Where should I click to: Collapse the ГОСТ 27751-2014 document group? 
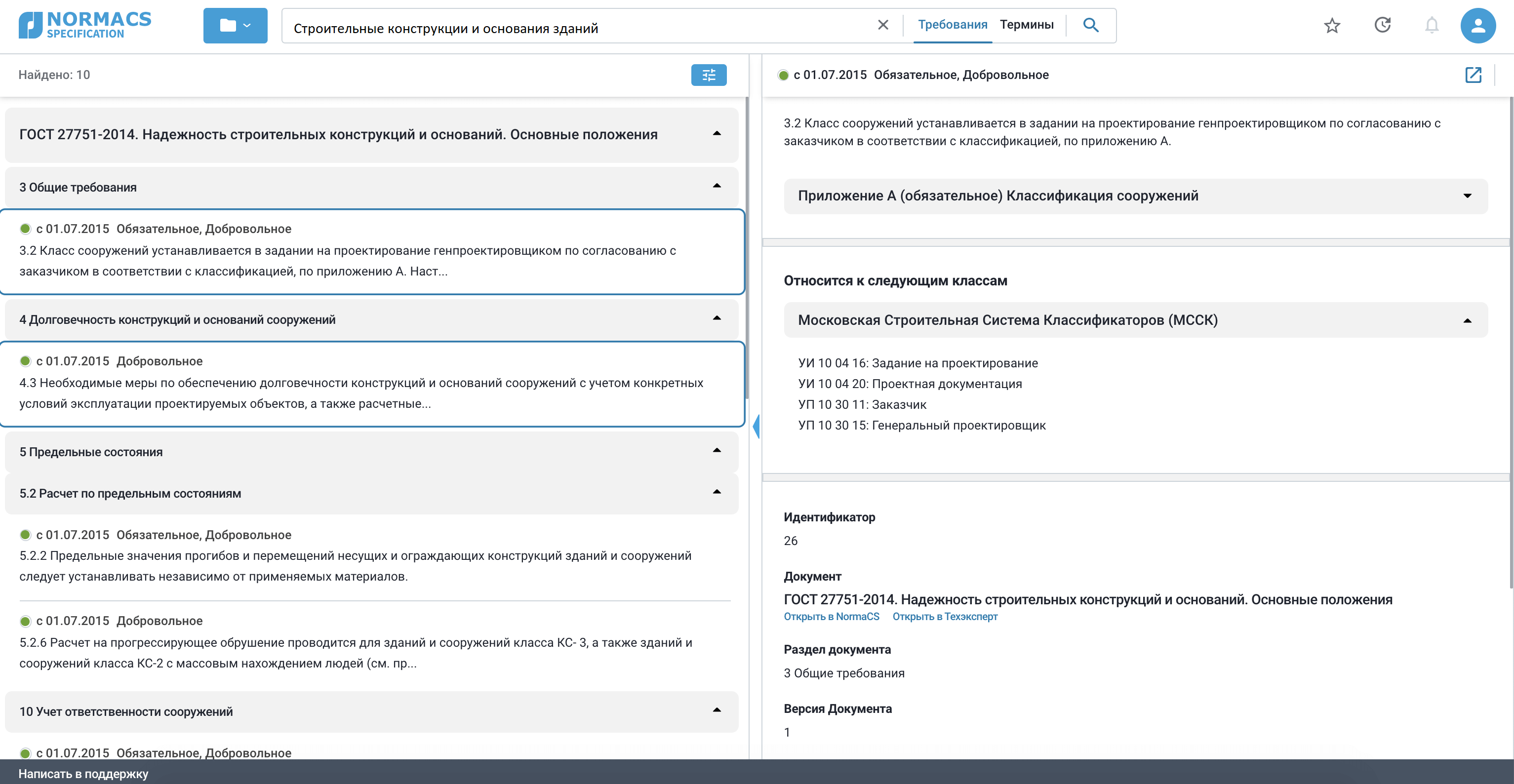pyautogui.click(x=717, y=134)
